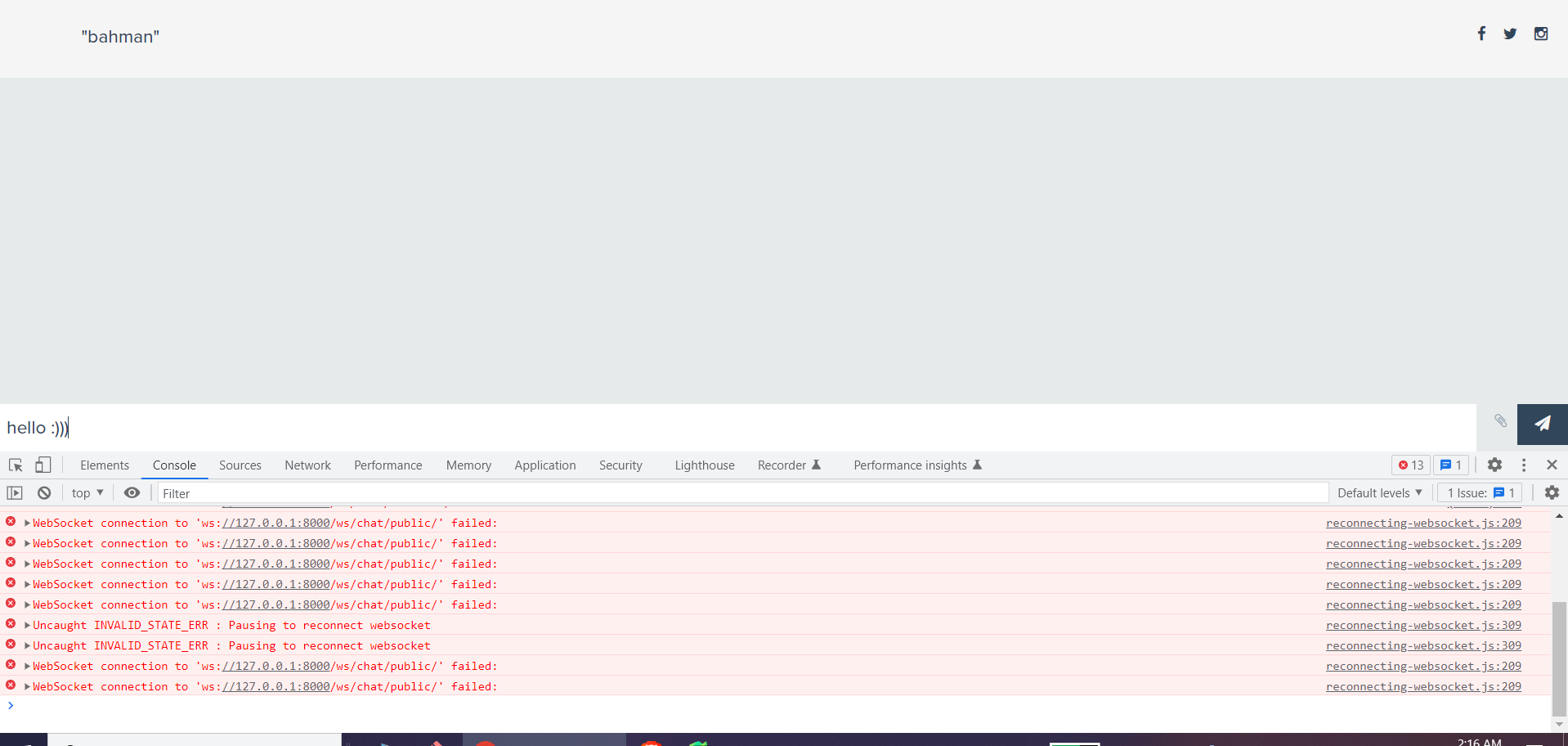Open the Instagram social icon

point(1541,34)
